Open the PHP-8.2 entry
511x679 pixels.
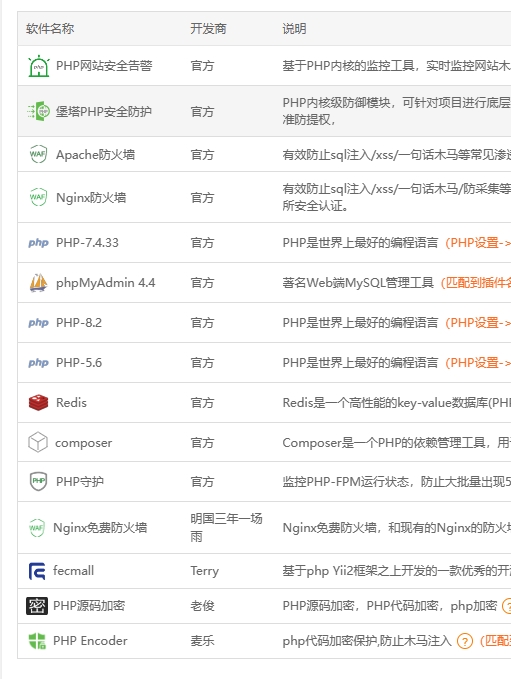pos(79,323)
